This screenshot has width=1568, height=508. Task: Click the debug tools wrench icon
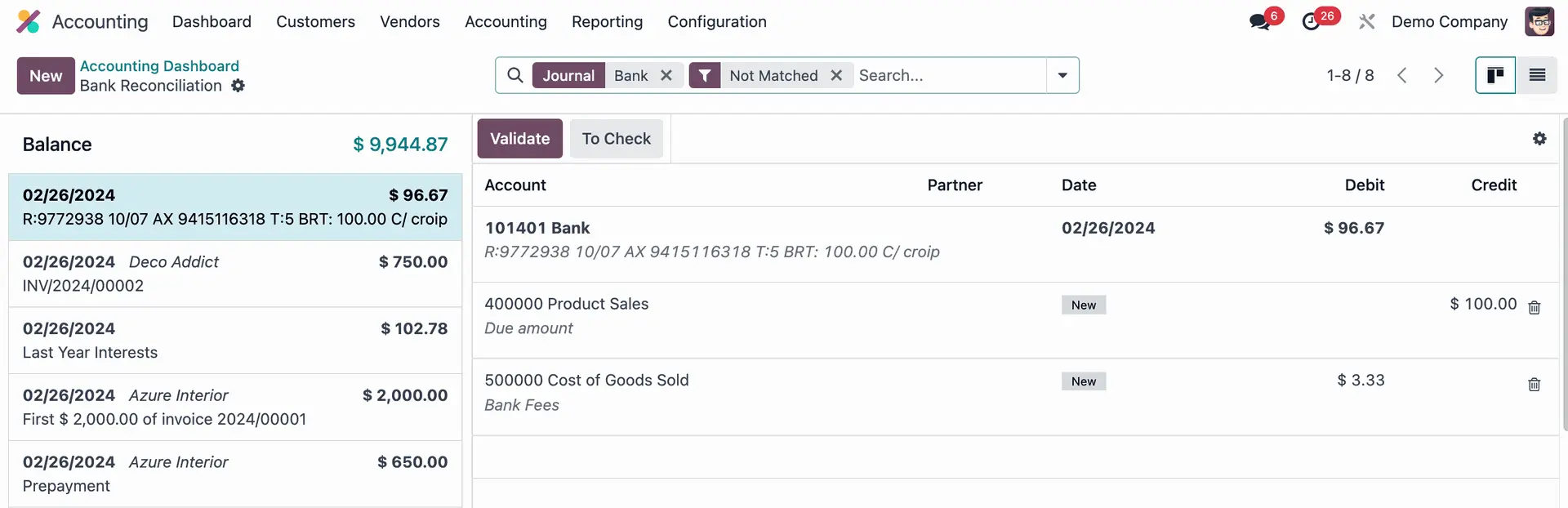pos(1366,22)
